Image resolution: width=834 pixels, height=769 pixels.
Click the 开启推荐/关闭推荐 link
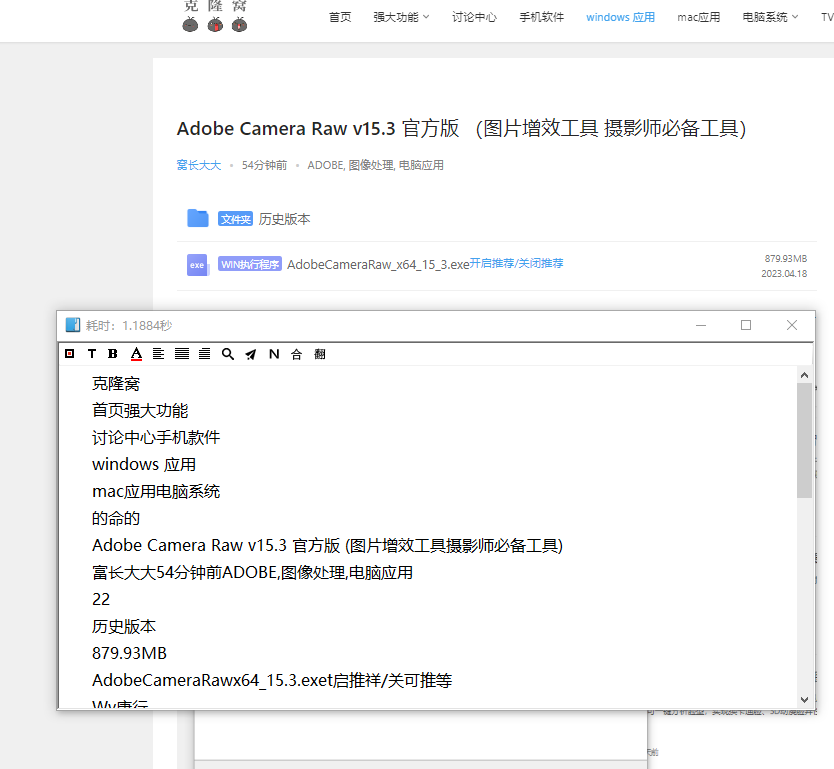pos(516,263)
